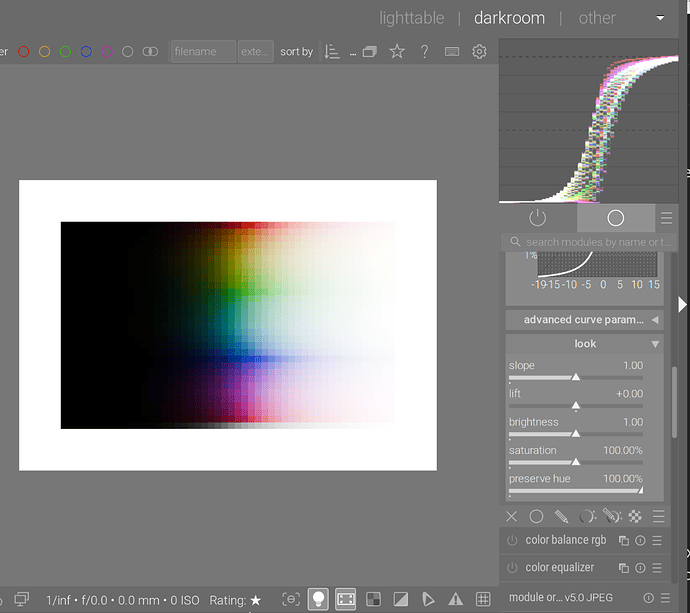Open keyboard shortcuts icon
The image size is (690, 613).
click(x=452, y=52)
